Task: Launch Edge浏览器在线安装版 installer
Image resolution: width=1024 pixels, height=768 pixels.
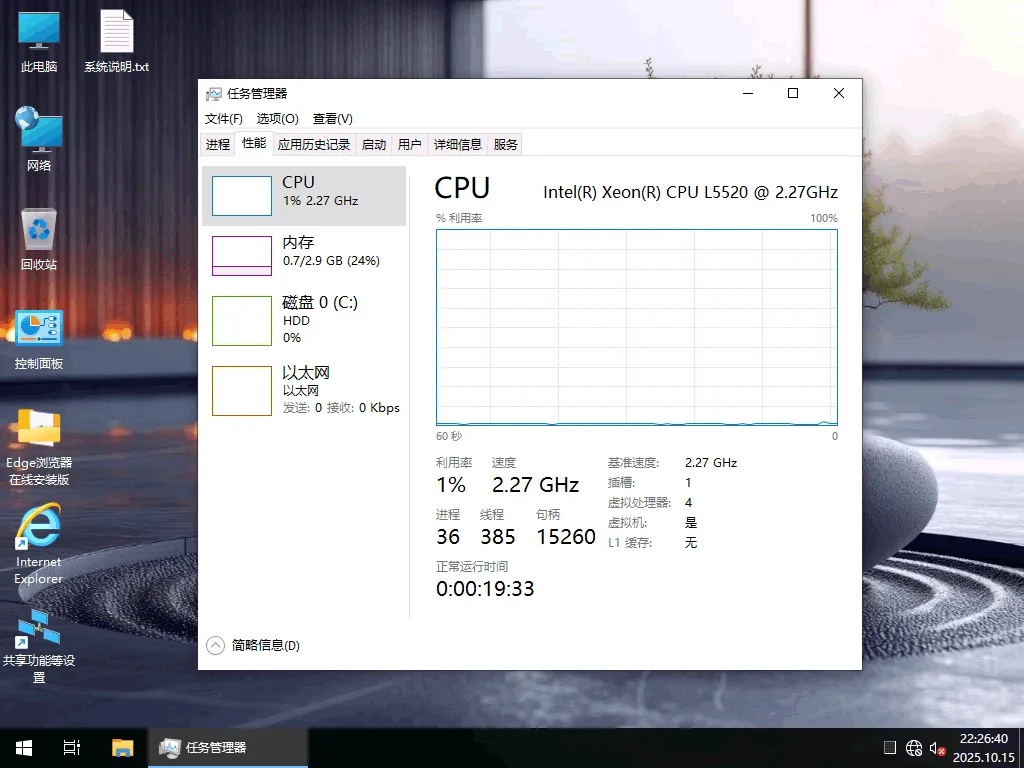Action: click(37, 440)
